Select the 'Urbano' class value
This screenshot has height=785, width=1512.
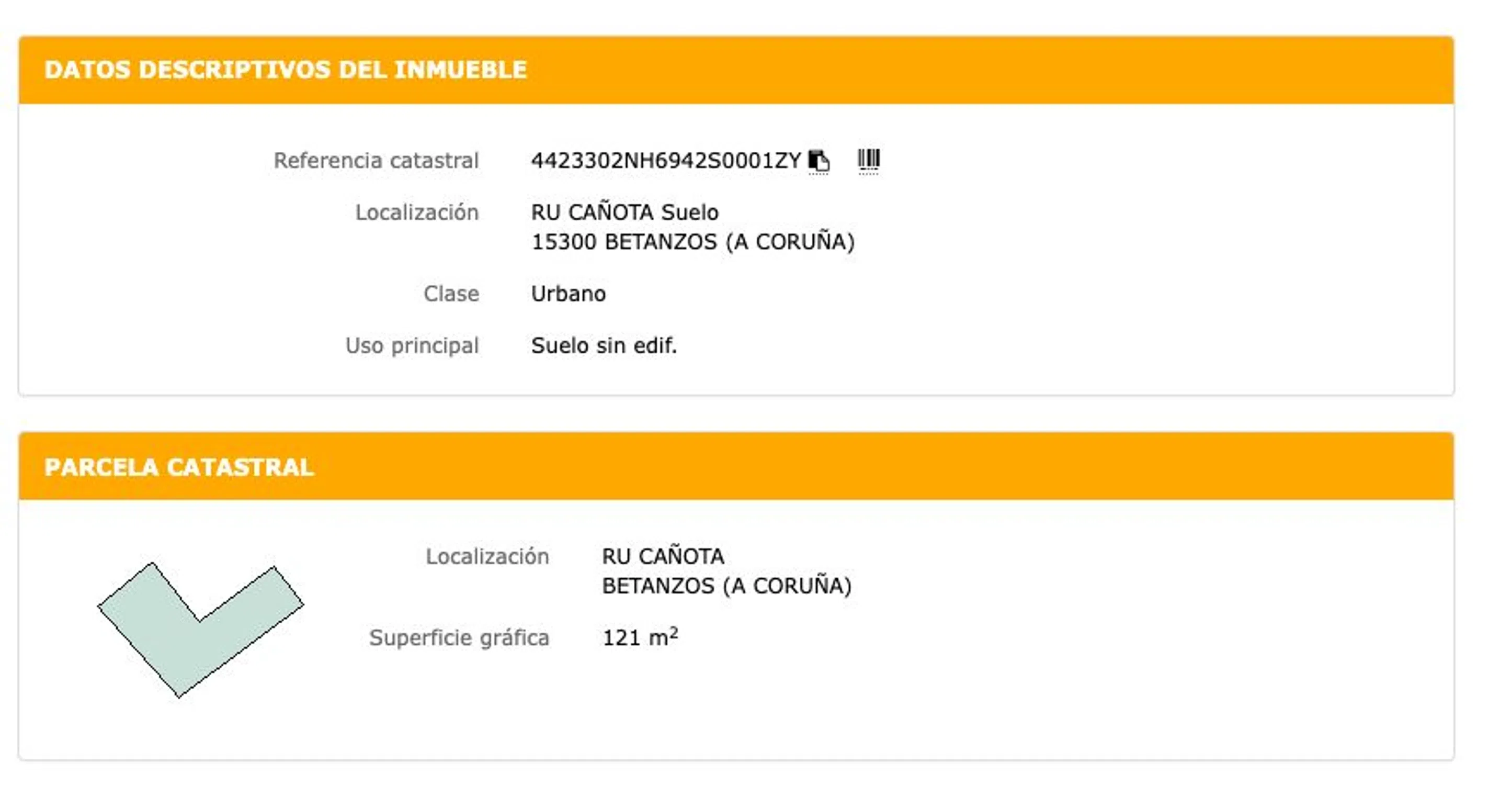coord(568,294)
